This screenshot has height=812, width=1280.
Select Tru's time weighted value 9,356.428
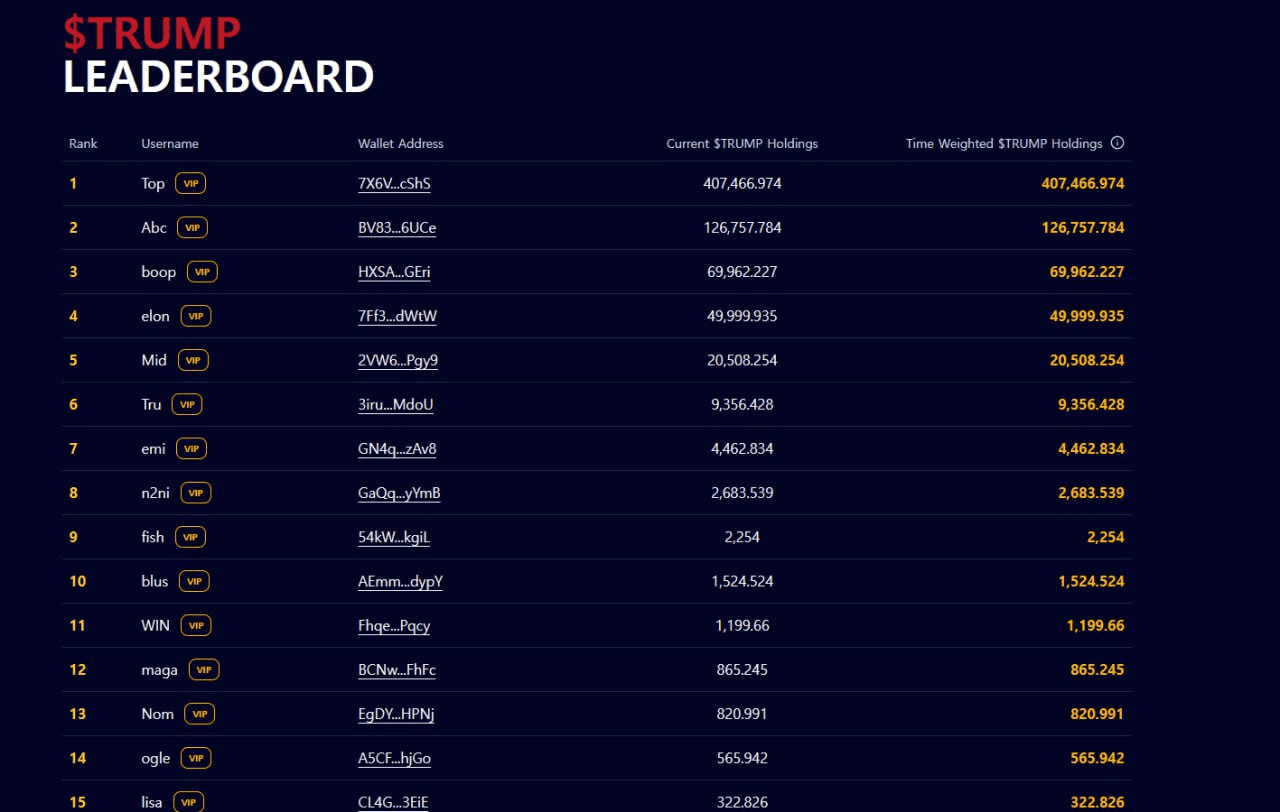tap(1091, 404)
